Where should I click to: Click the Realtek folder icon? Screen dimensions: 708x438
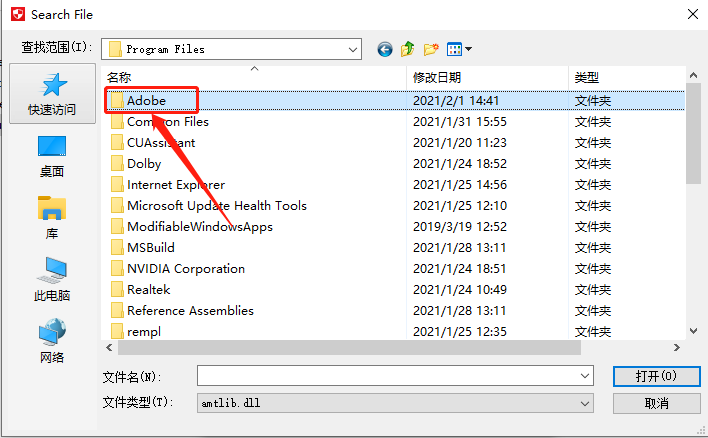(117, 289)
